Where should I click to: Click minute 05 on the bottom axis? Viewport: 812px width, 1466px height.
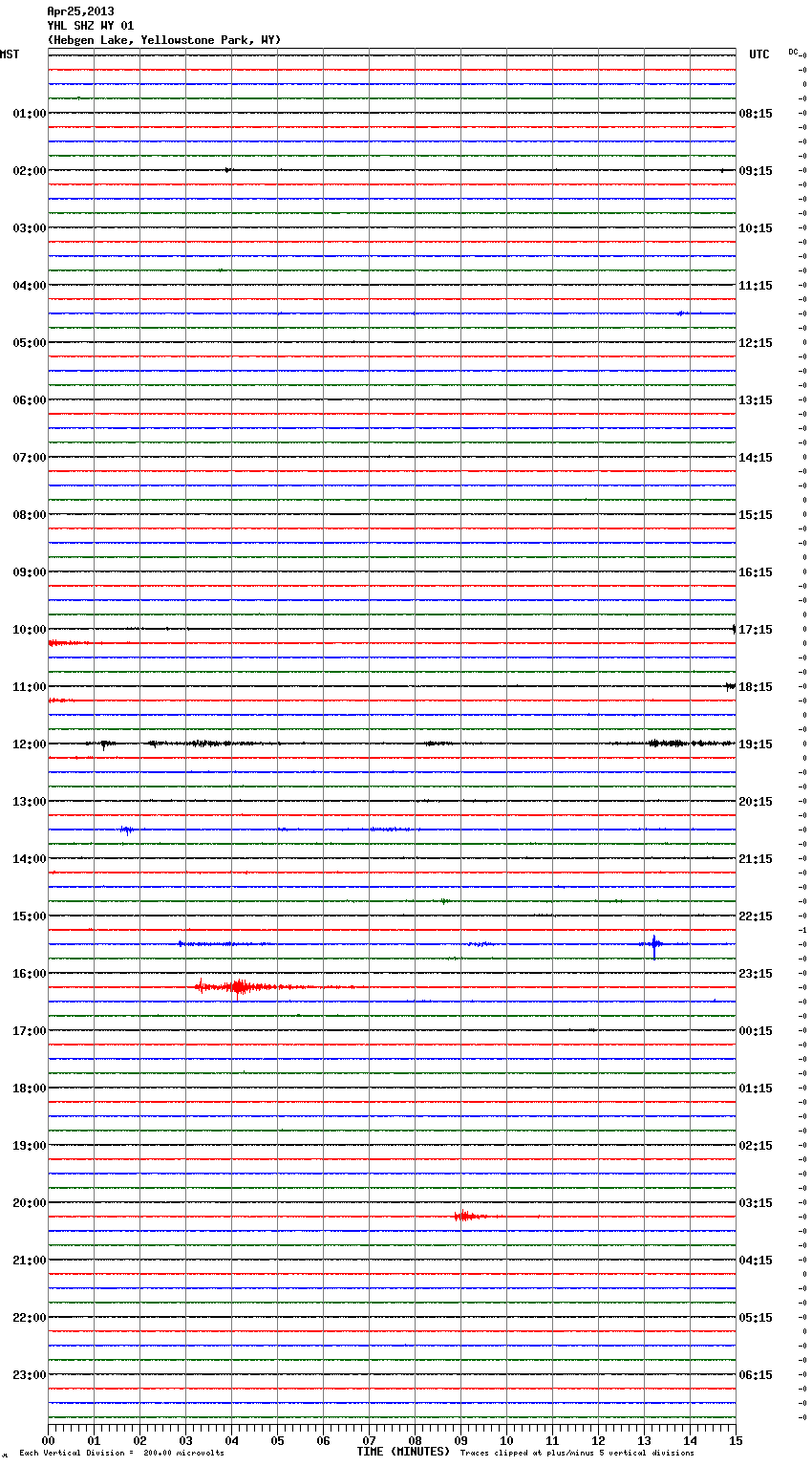pos(277,1440)
